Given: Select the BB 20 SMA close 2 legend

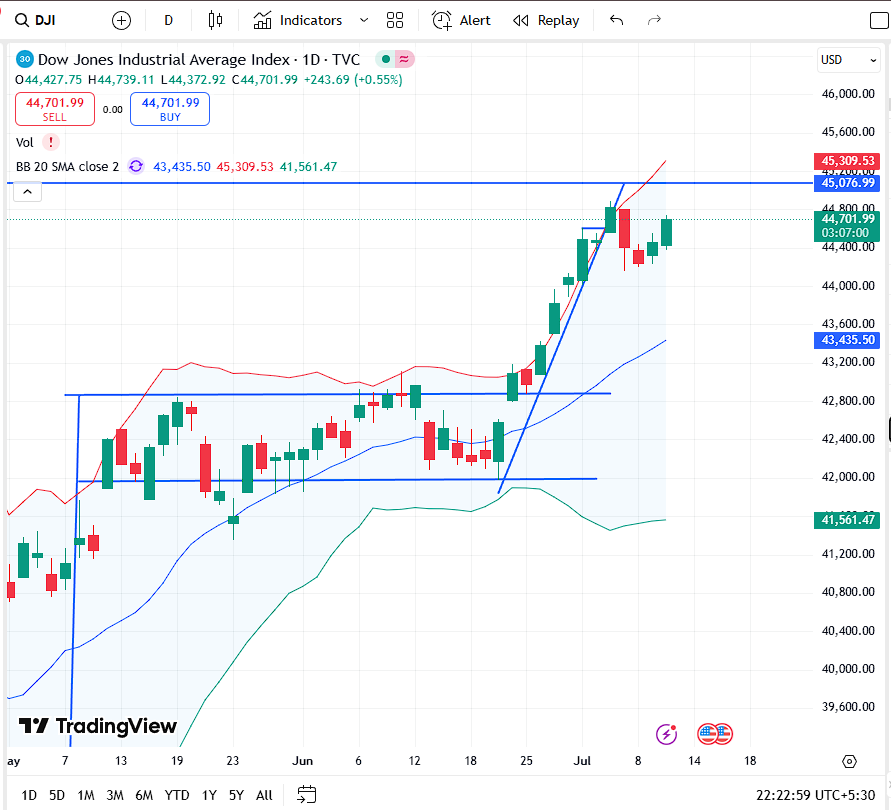Looking at the screenshot, I should coord(67,167).
